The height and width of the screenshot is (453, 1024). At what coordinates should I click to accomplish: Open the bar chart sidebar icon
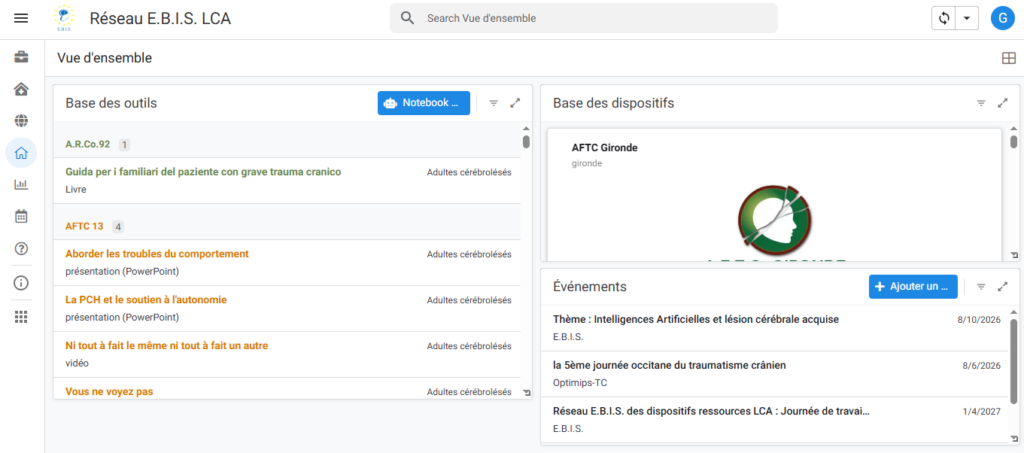(x=21, y=185)
